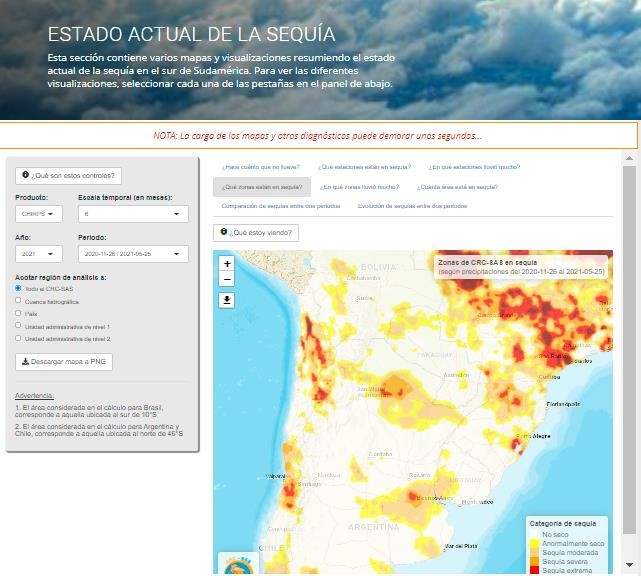The image size is (641, 576).
Task: Click the CRC-SAS logo on the map
Action: pos(238,565)
